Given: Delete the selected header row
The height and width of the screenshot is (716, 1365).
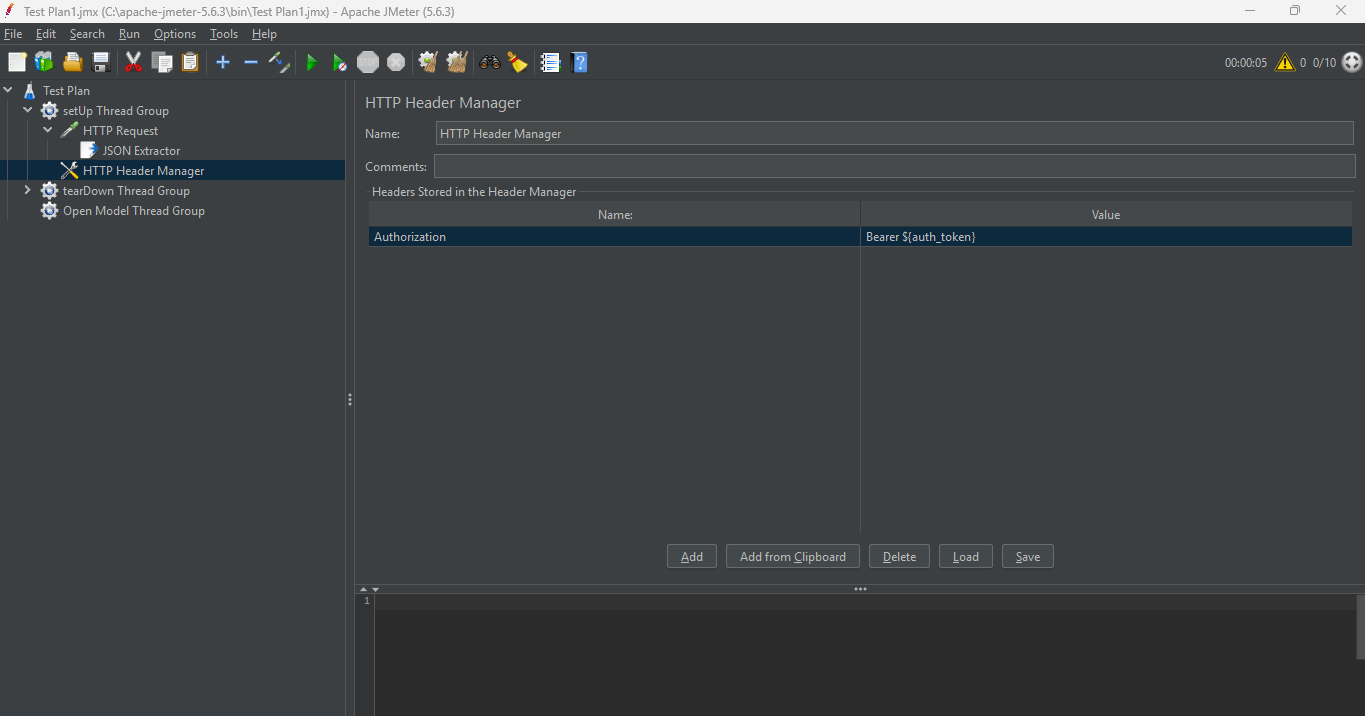Looking at the screenshot, I should 899,556.
